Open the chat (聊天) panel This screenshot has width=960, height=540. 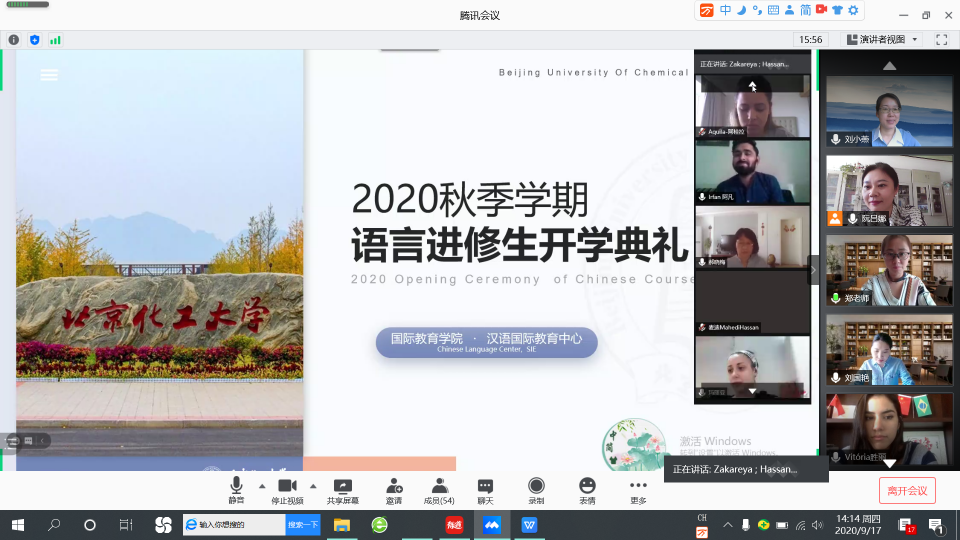pyautogui.click(x=485, y=490)
